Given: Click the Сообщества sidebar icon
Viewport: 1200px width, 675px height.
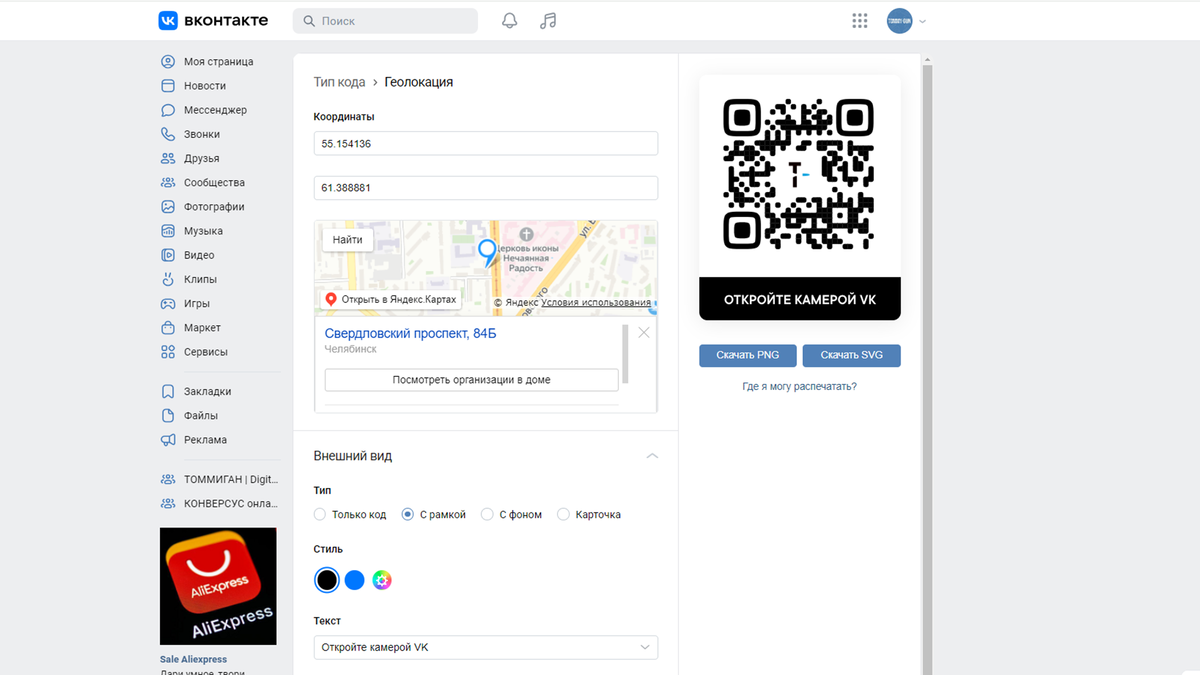Looking at the screenshot, I should tap(168, 183).
